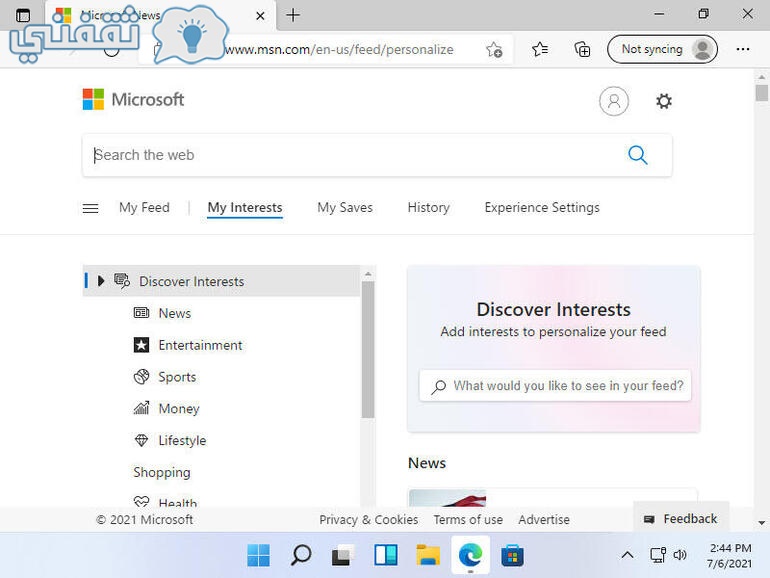This screenshot has height=578, width=770.
Task: Click the Microsoft logo
Action: coord(133,99)
